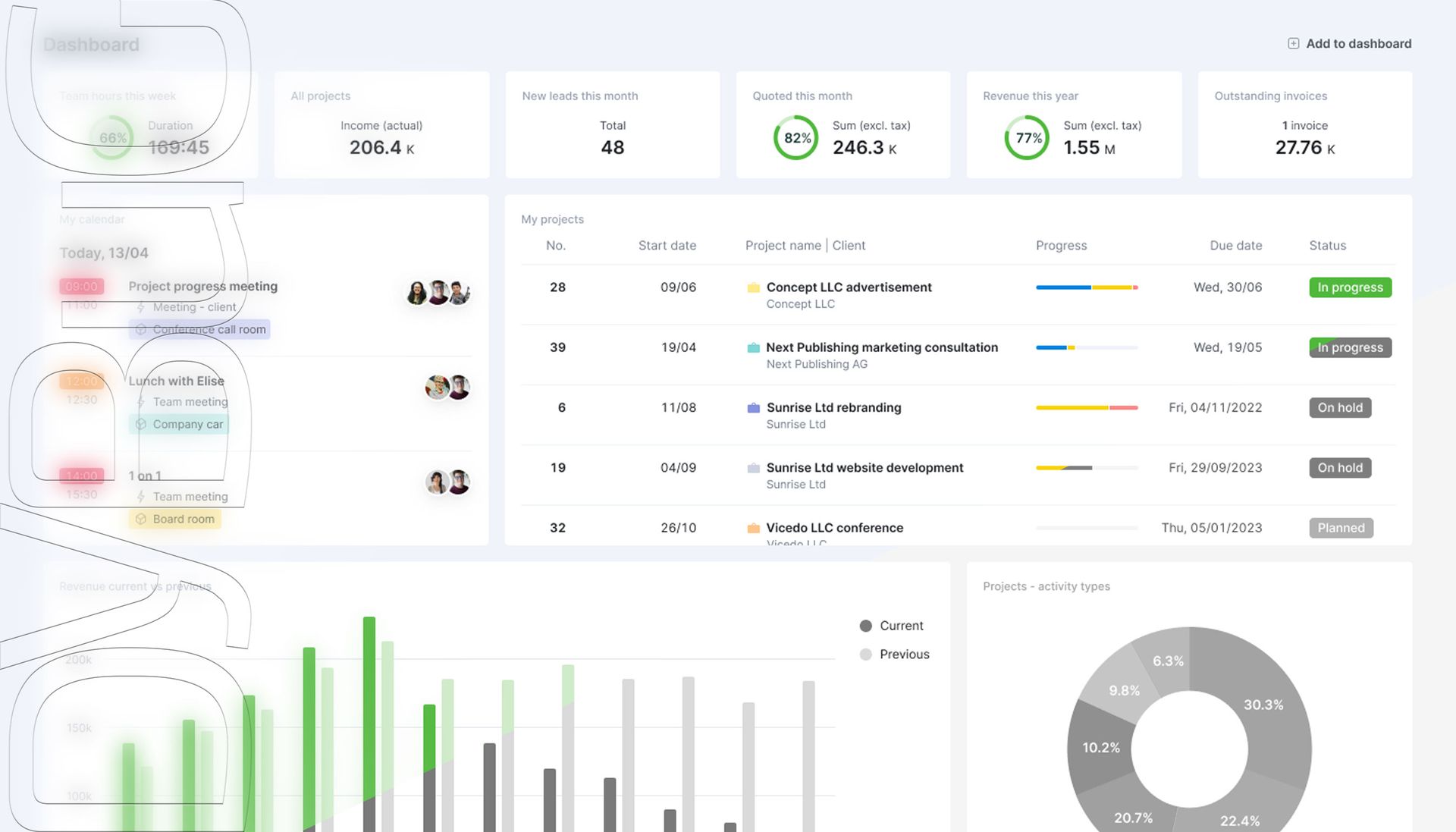1456x832 pixels.
Task: Toggle the Previous series in chart legend
Action: point(894,654)
